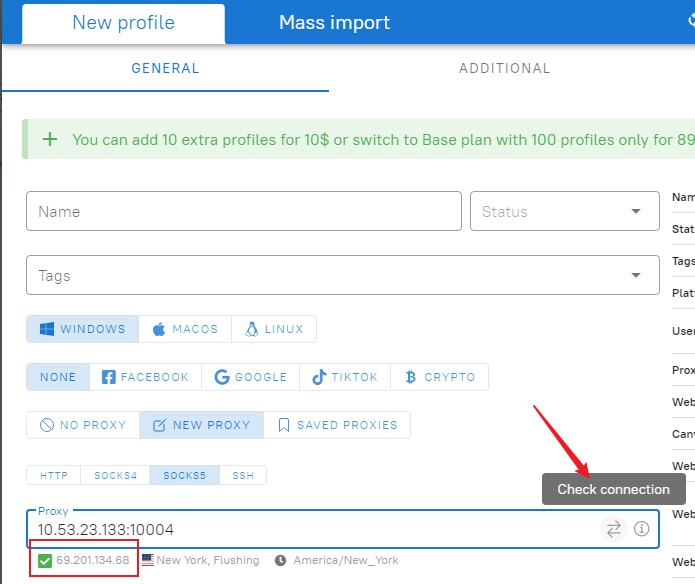Select the macOS platform option
Viewport: 695px width, 584px height.
(x=185, y=329)
